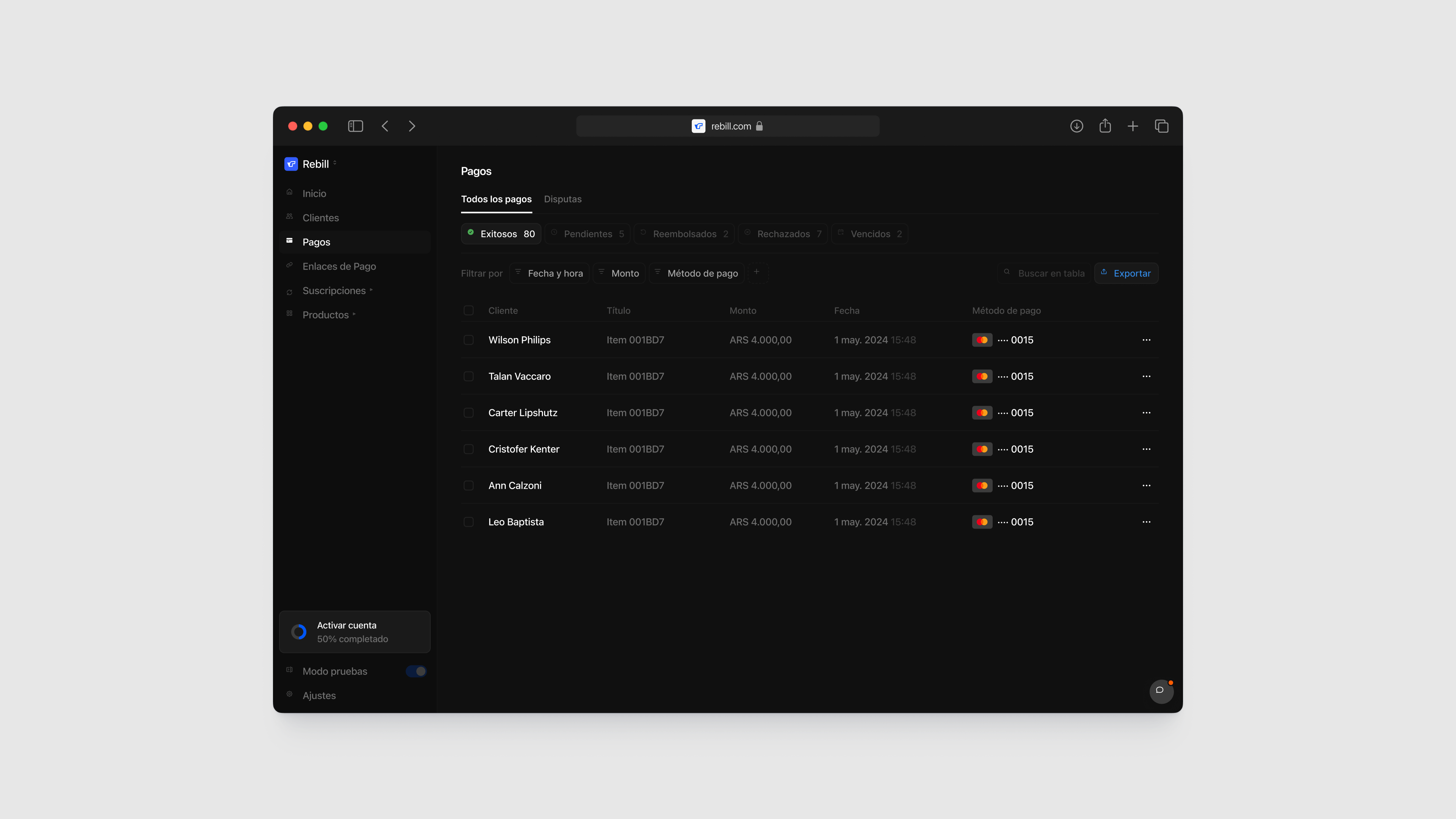Click the Rebill favicon in address bar
The width and height of the screenshot is (1456, 819).
tap(698, 126)
